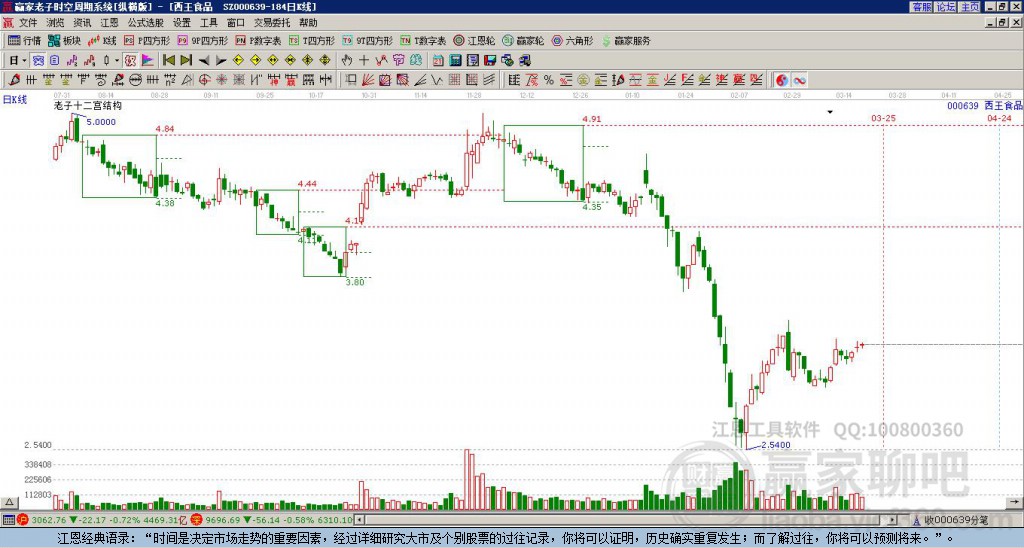Select the circle-with-line drawing tool

135,80
